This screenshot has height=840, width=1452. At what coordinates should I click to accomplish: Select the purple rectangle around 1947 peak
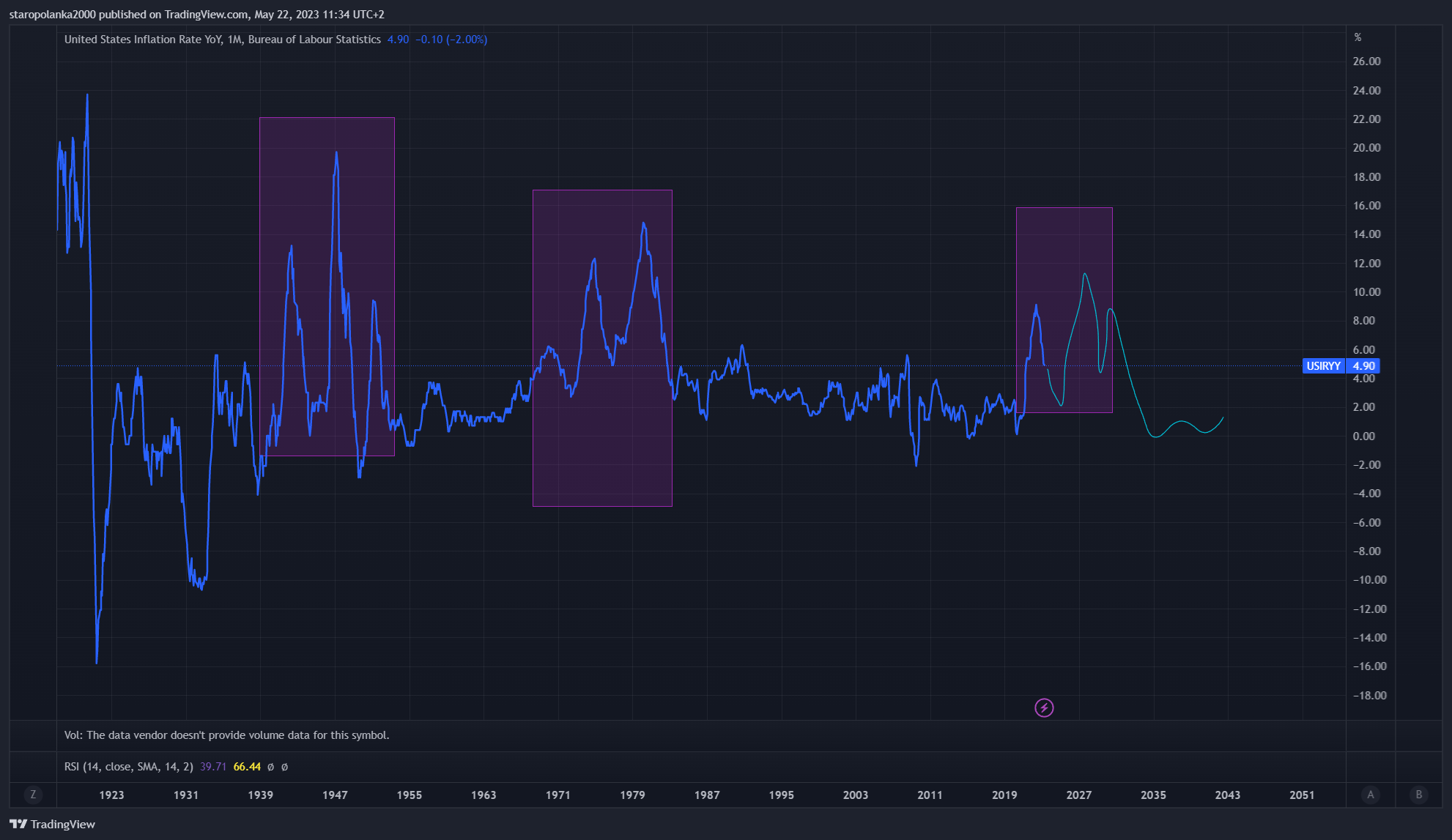click(327, 286)
